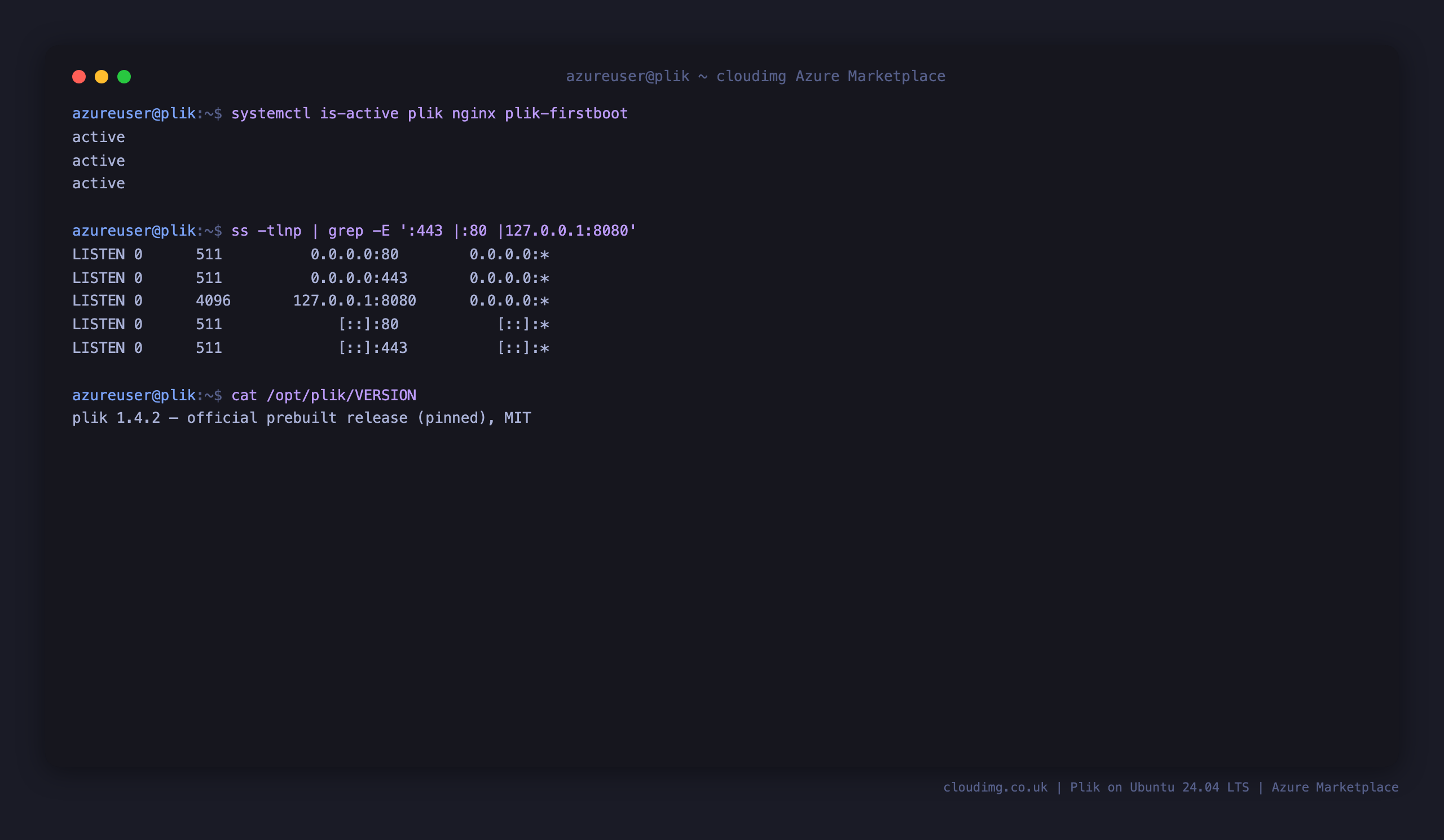Click the '4096' backlog value
1444x840 pixels.
[213, 300]
